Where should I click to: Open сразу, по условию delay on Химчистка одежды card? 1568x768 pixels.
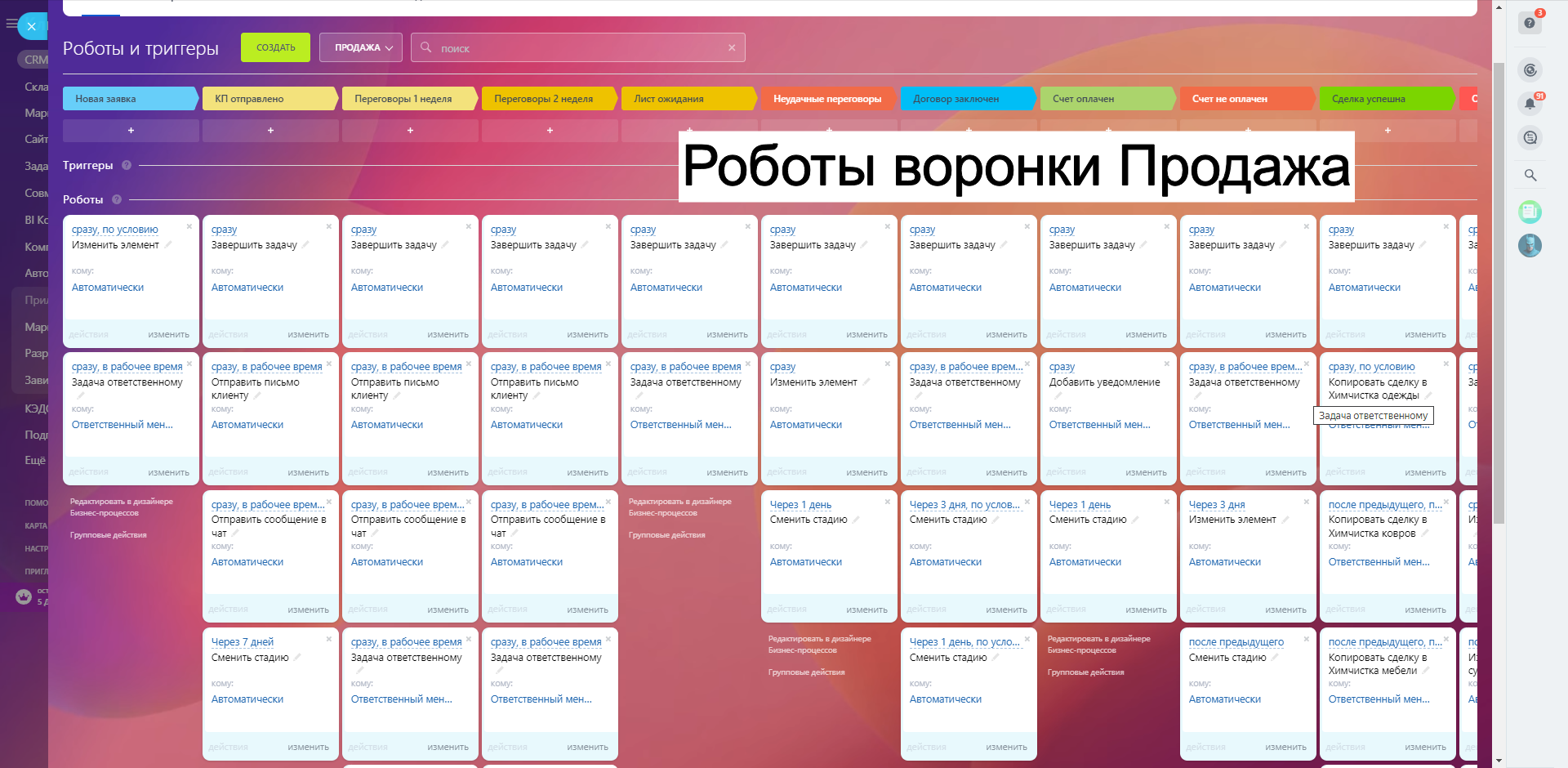(x=1371, y=367)
